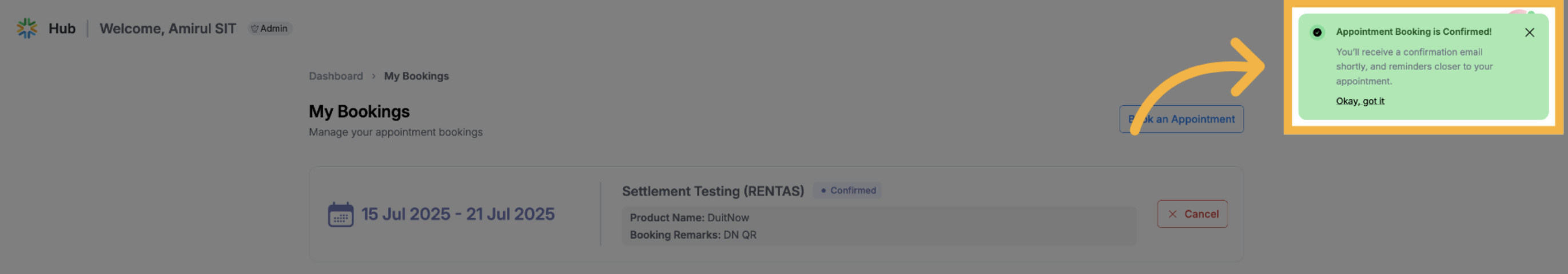Select the My Bookings breadcrumb item
1568x274 pixels.
[x=416, y=76]
